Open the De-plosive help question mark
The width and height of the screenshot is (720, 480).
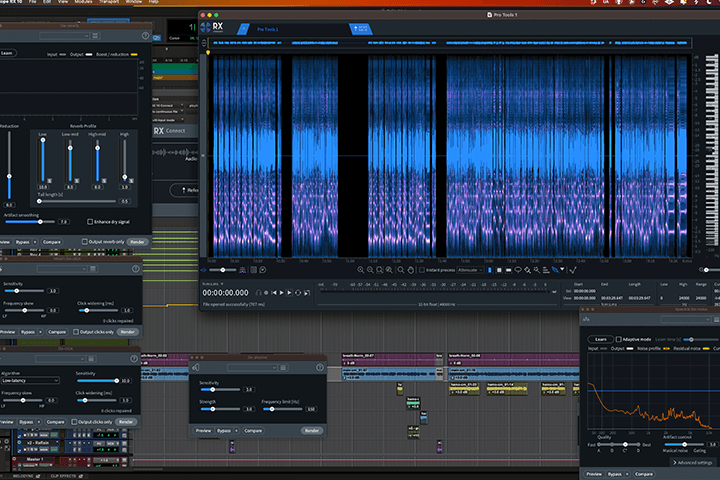point(320,367)
